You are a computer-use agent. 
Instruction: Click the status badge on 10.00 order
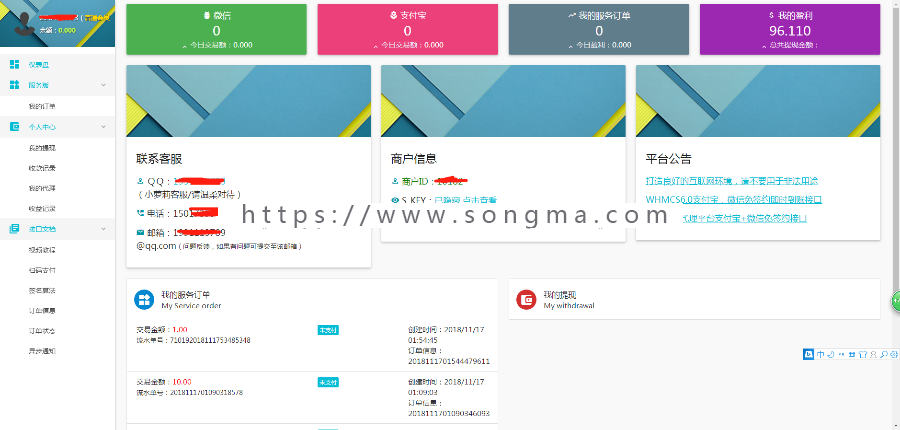328,382
